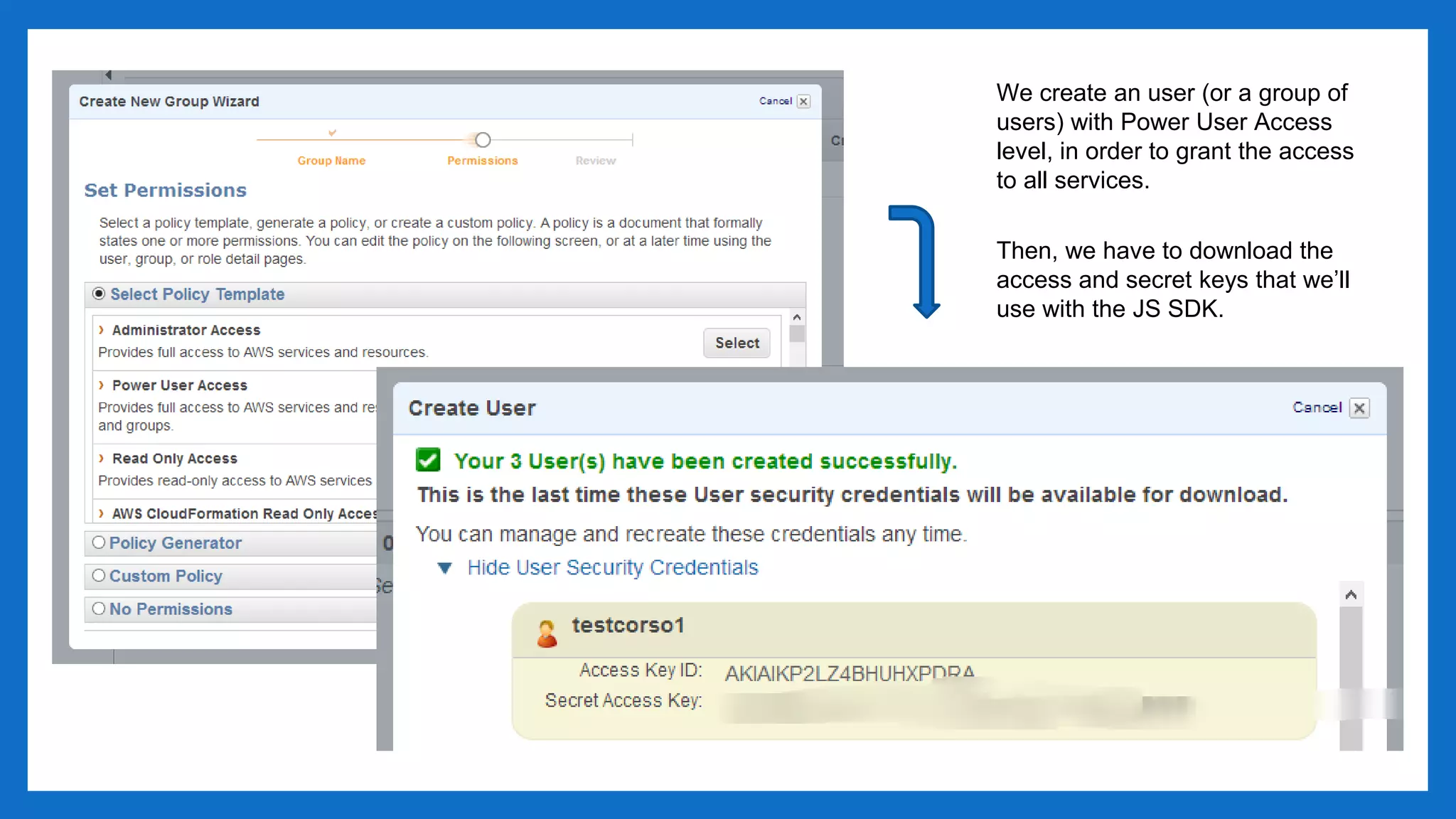The image size is (1456, 819).
Task: Click the testcorso1 user avatar icon
Action: click(547, 633)
